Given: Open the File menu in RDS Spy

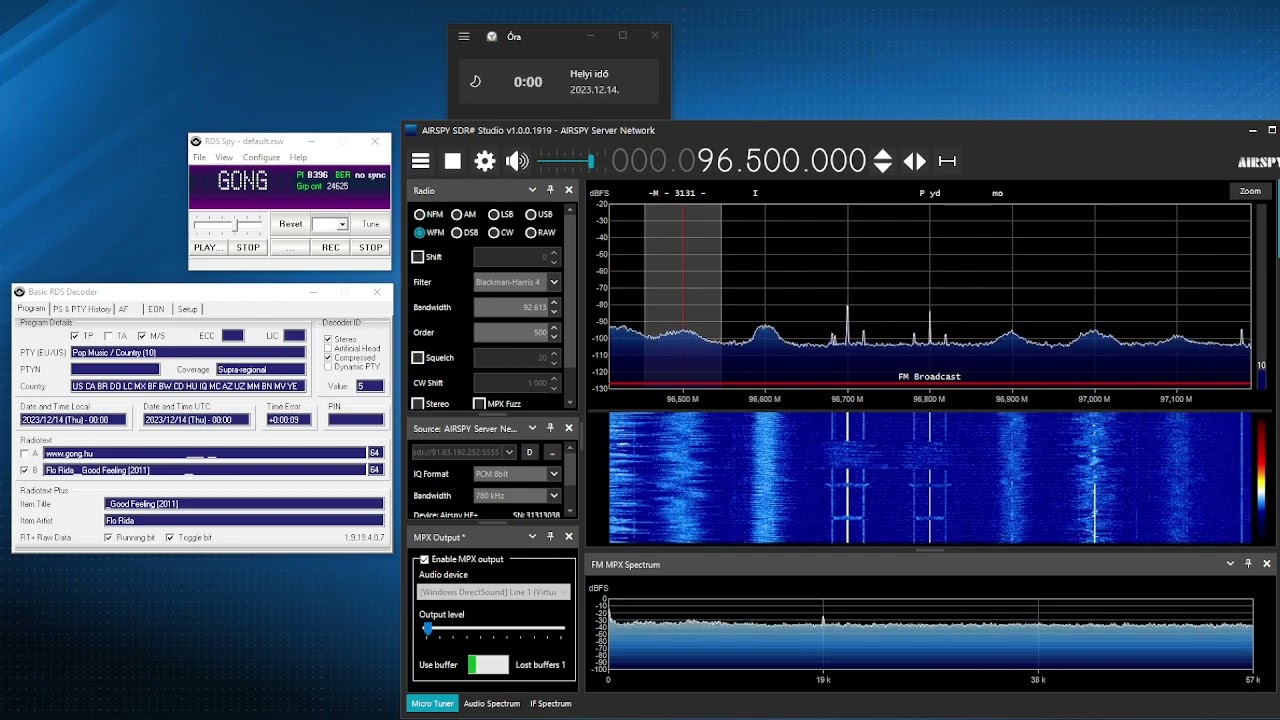Looking at the screenshot, I should [200, 157].
